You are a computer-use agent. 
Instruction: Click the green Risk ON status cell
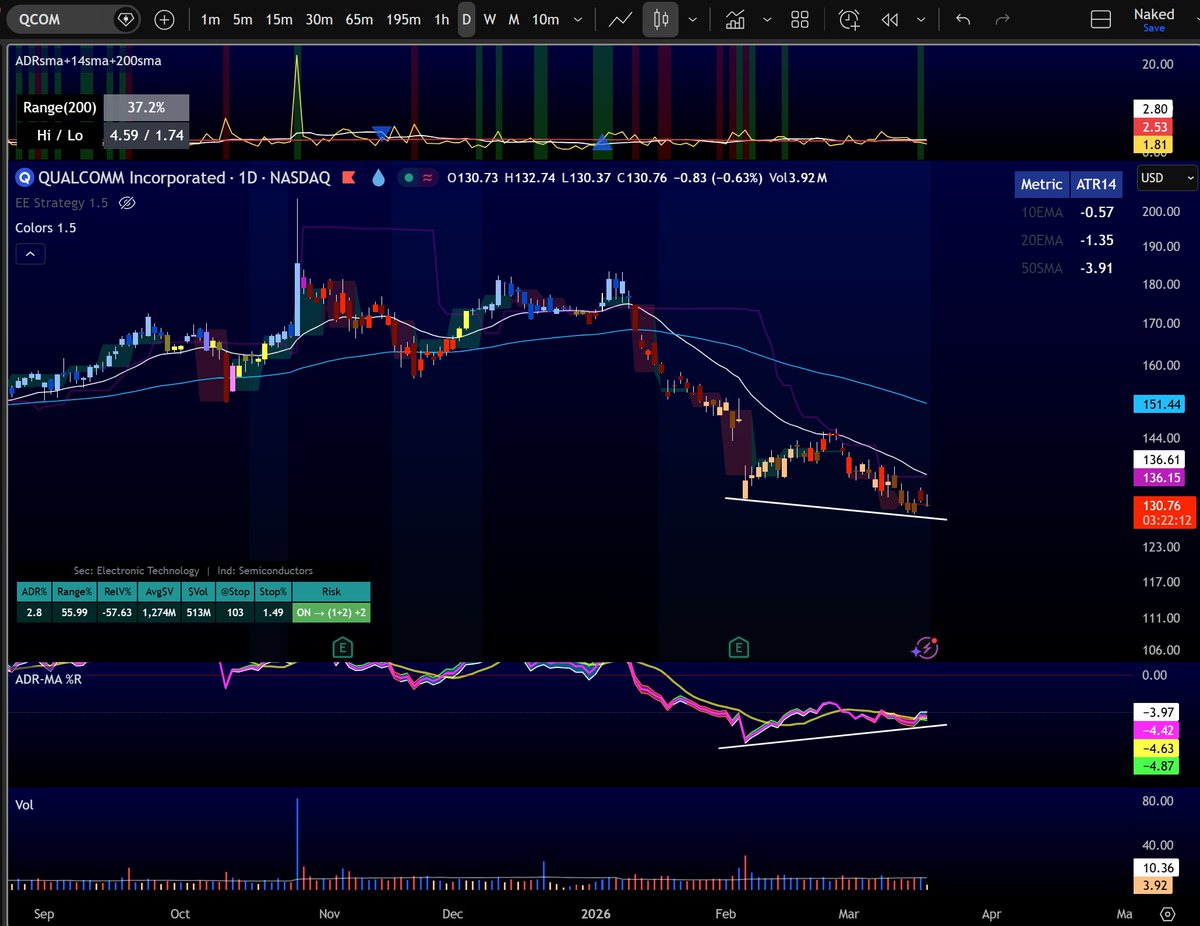point(331,611)
